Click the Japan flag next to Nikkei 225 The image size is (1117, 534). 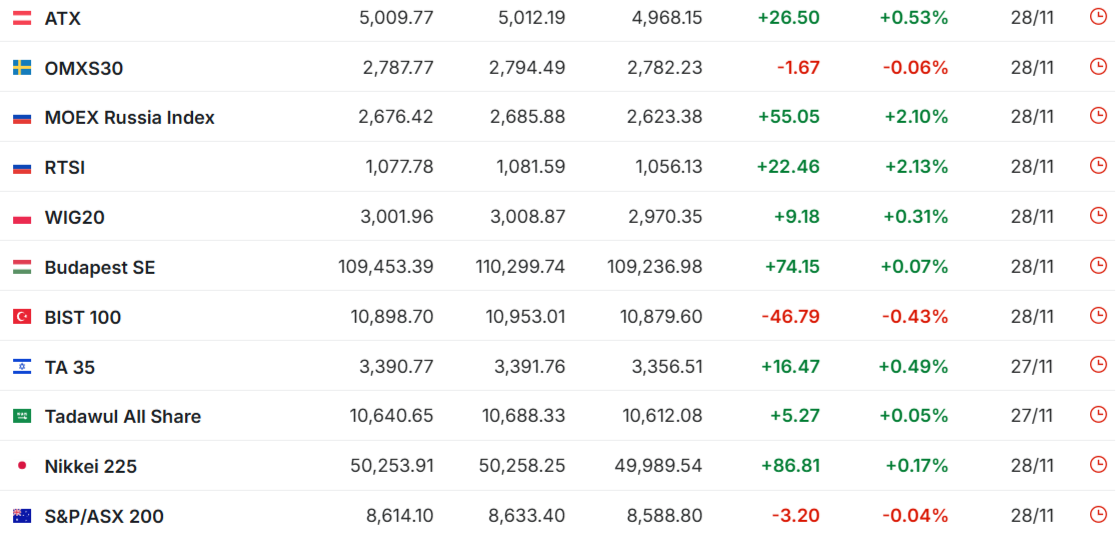point(22,466)
